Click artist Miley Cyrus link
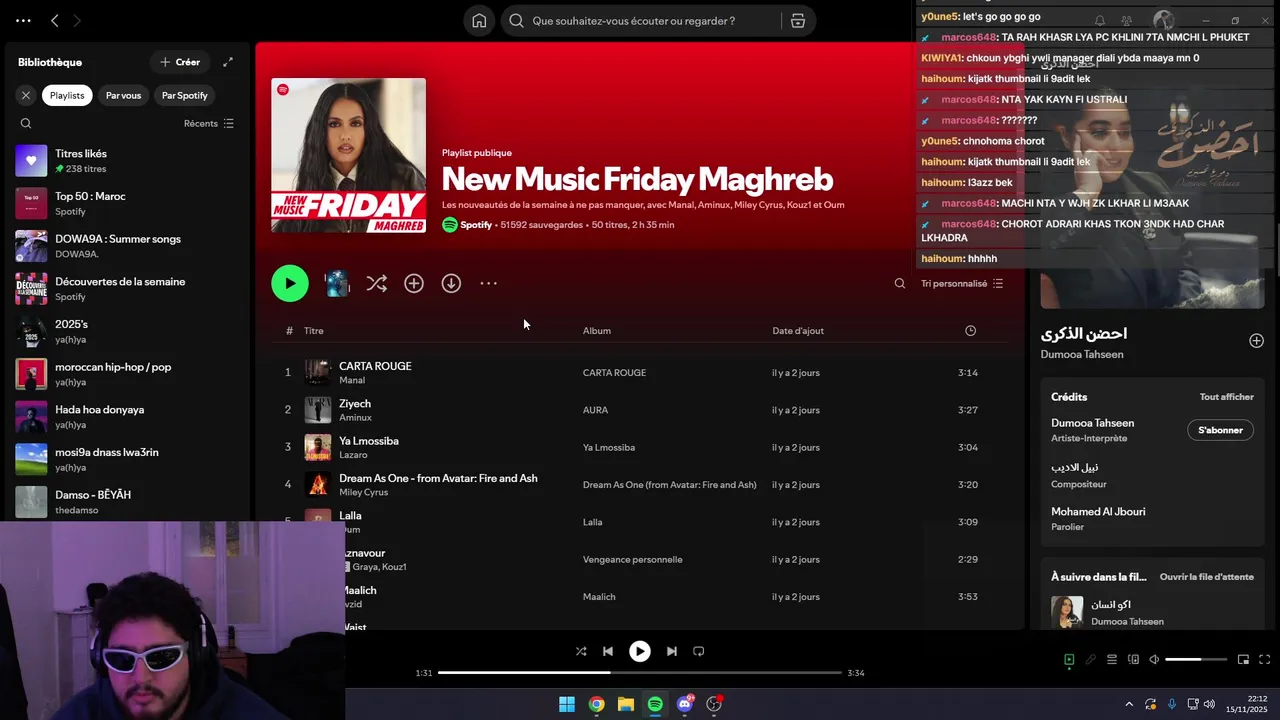 (x=363, y=492)
